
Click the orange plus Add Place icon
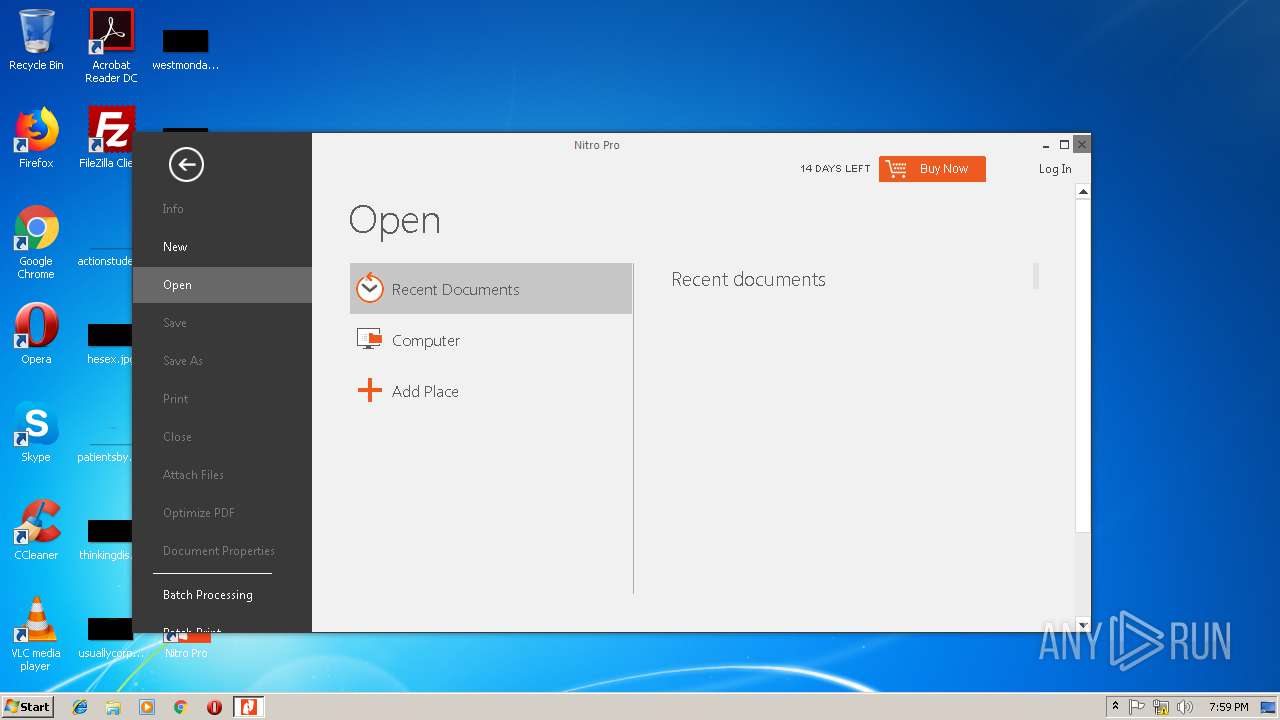coord(370,390)
